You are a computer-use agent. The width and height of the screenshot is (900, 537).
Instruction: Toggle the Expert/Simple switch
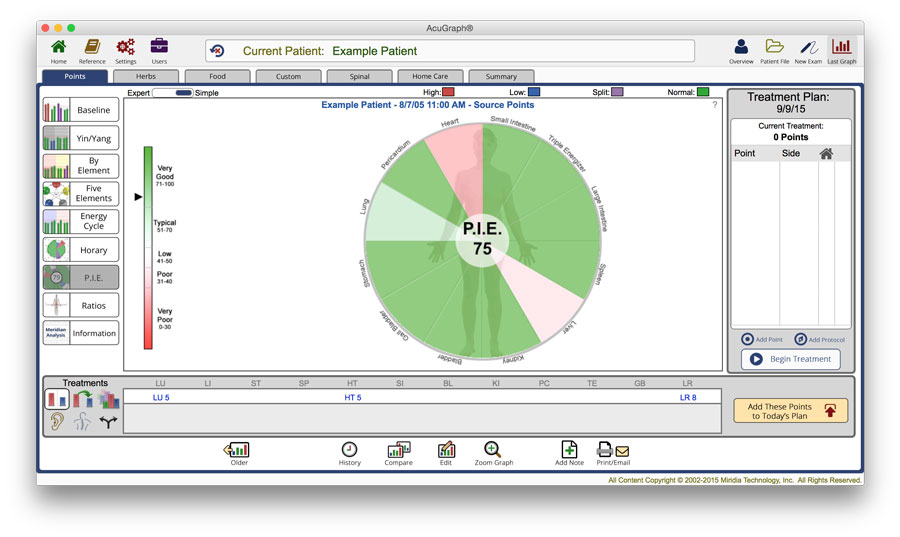(173, 92)
